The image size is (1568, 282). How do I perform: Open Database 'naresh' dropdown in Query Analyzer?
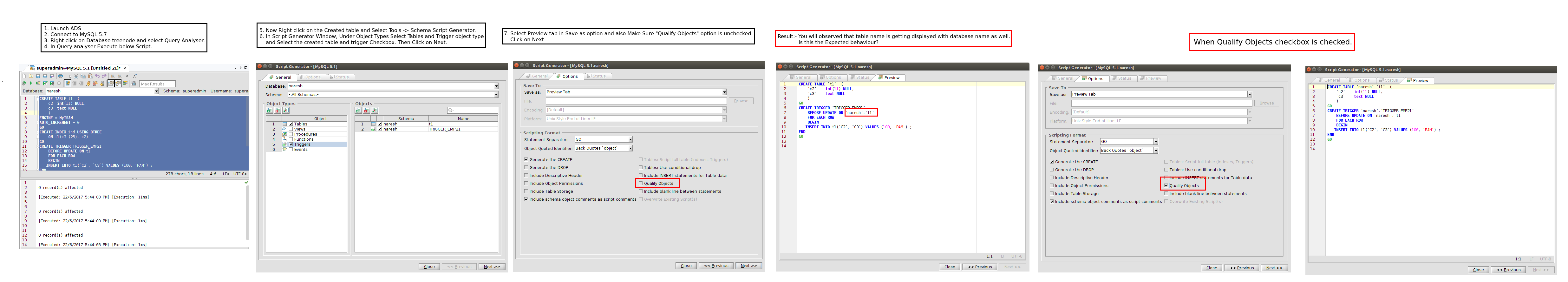click(x=156, y=91)
